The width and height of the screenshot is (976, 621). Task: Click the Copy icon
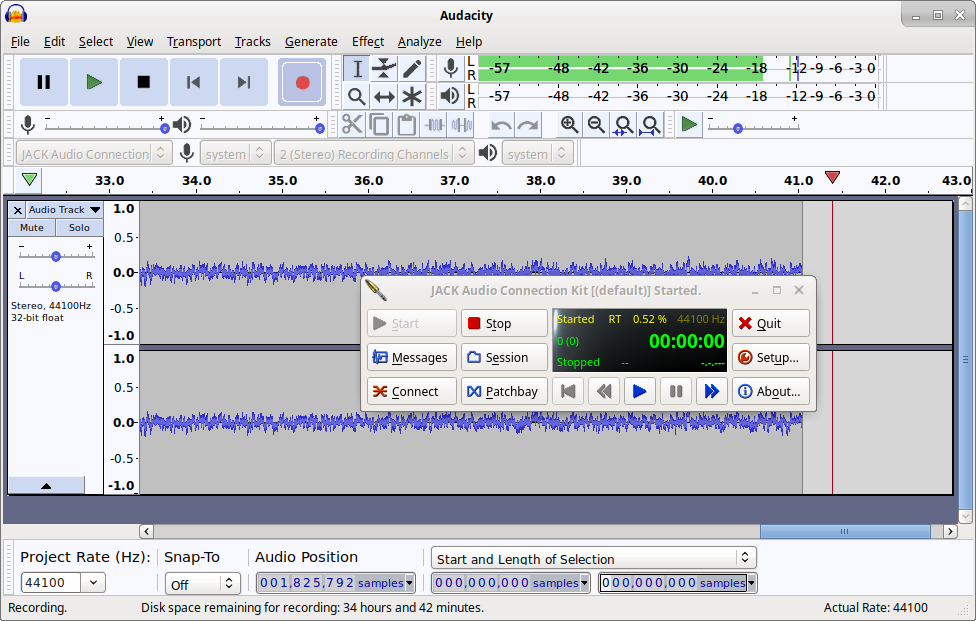pos(380,125)
